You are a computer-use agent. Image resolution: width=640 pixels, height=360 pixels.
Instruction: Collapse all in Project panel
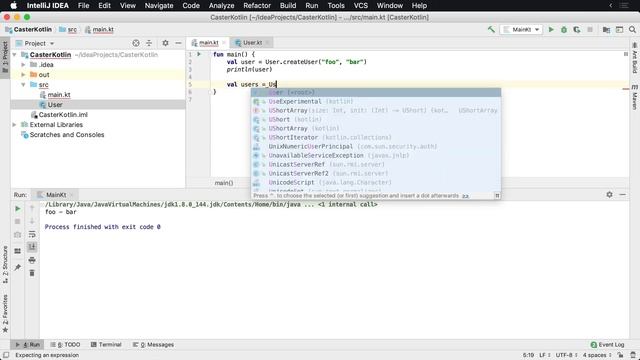149,43
